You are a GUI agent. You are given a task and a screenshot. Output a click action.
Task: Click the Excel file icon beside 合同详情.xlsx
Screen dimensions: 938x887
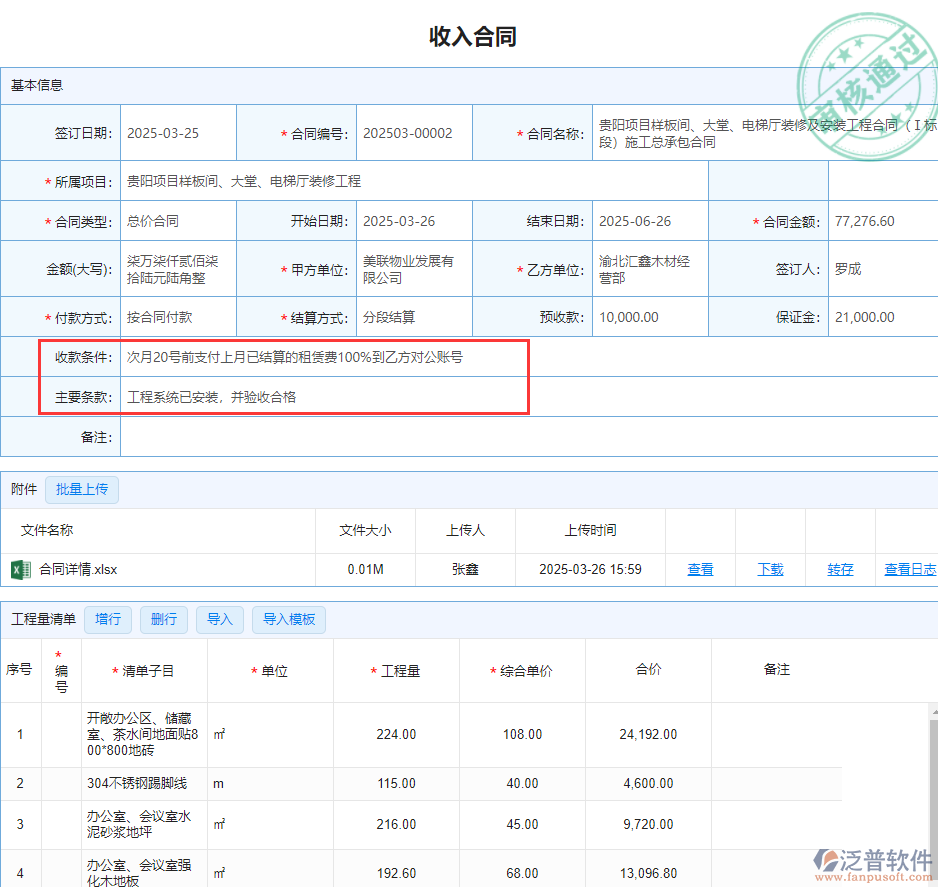coord(22,570)
